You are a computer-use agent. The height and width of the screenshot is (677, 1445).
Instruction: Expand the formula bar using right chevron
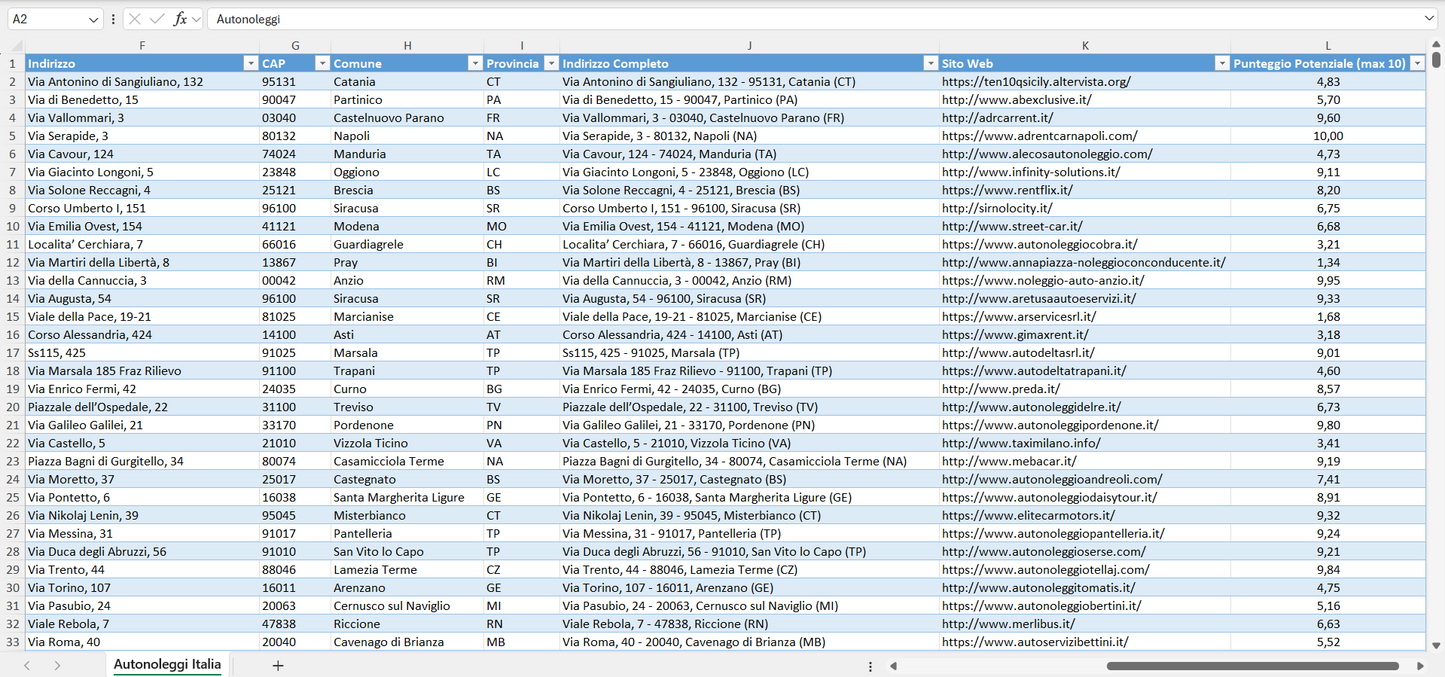1429,19
